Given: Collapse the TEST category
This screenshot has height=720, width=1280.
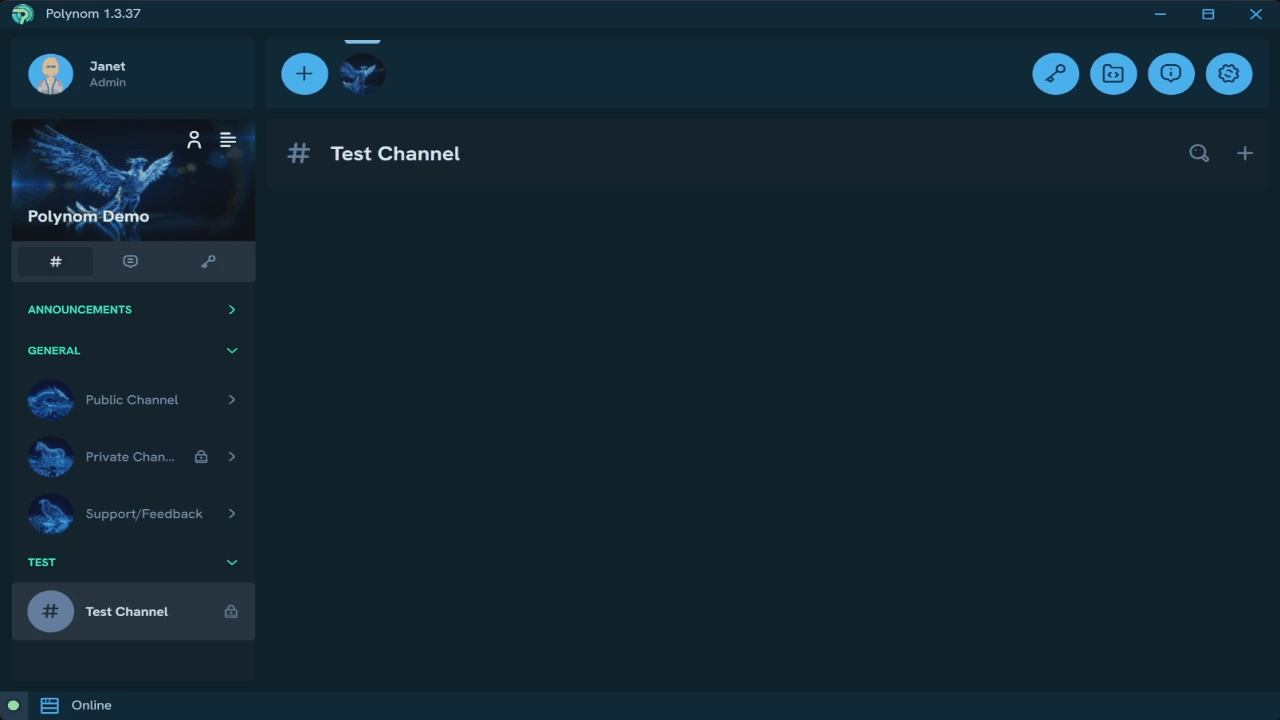Looking at the screenshot, I should tap(231, 562).
